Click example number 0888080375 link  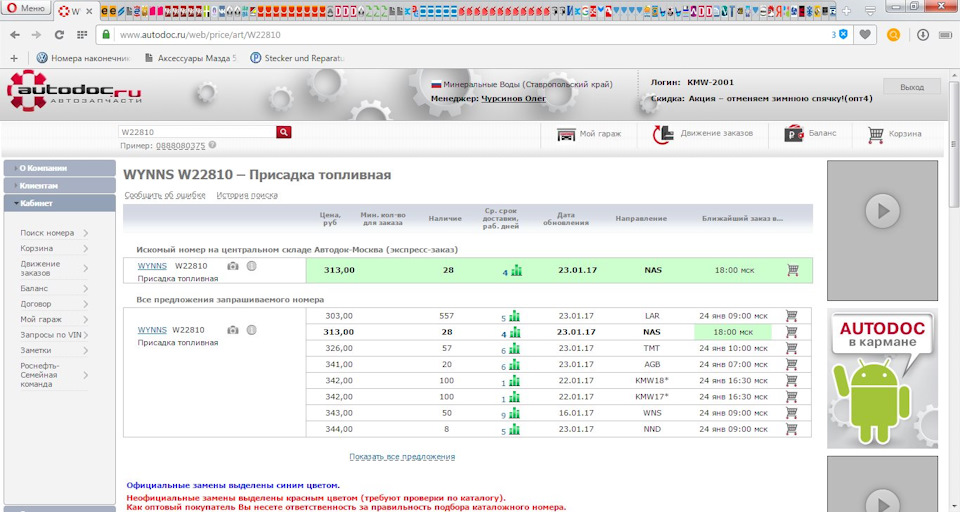(181, 146)
